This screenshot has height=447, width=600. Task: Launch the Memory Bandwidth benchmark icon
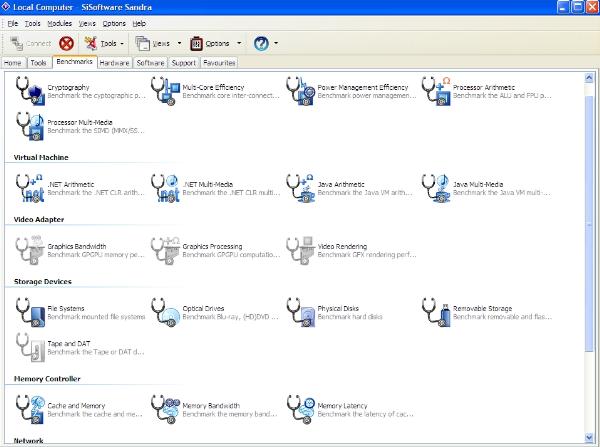[165, 409]
